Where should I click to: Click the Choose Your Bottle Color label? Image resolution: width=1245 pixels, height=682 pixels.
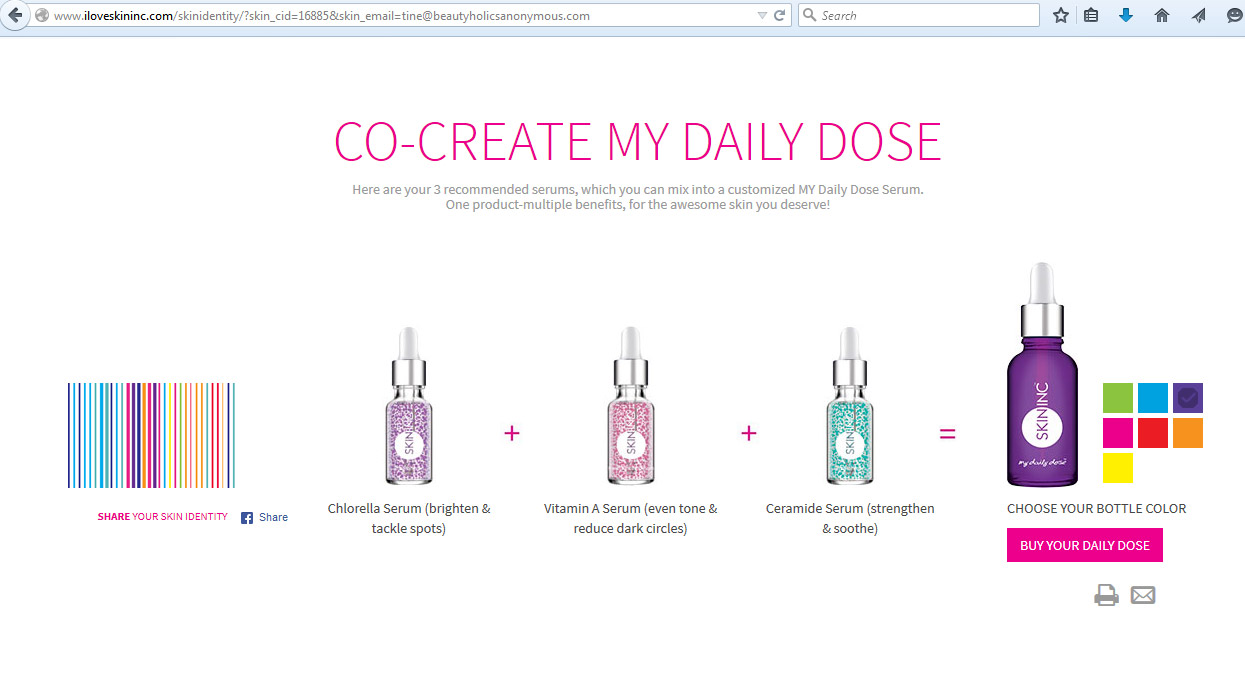(x=1097, y=508)
